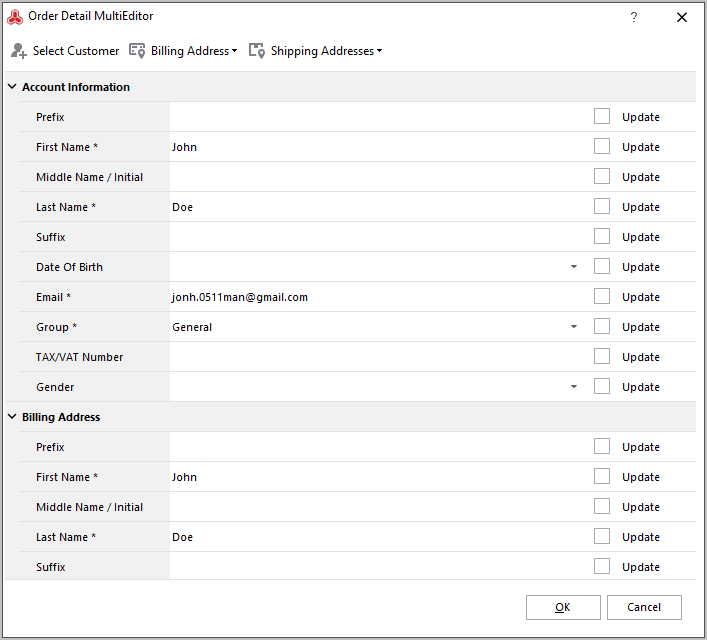Image resolution: width=707 pixels, height=640 pixels.
Task: Confirm changes with the OK button
Action: [563, 607]
